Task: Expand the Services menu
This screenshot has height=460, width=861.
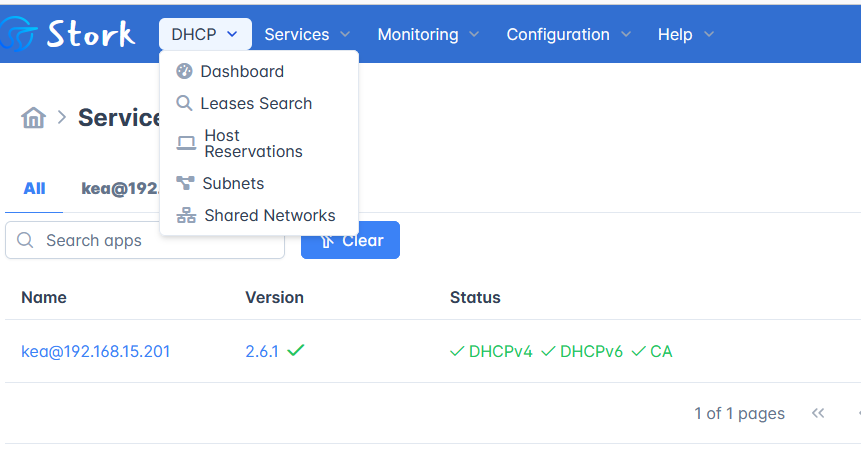Action: [307, 34]
